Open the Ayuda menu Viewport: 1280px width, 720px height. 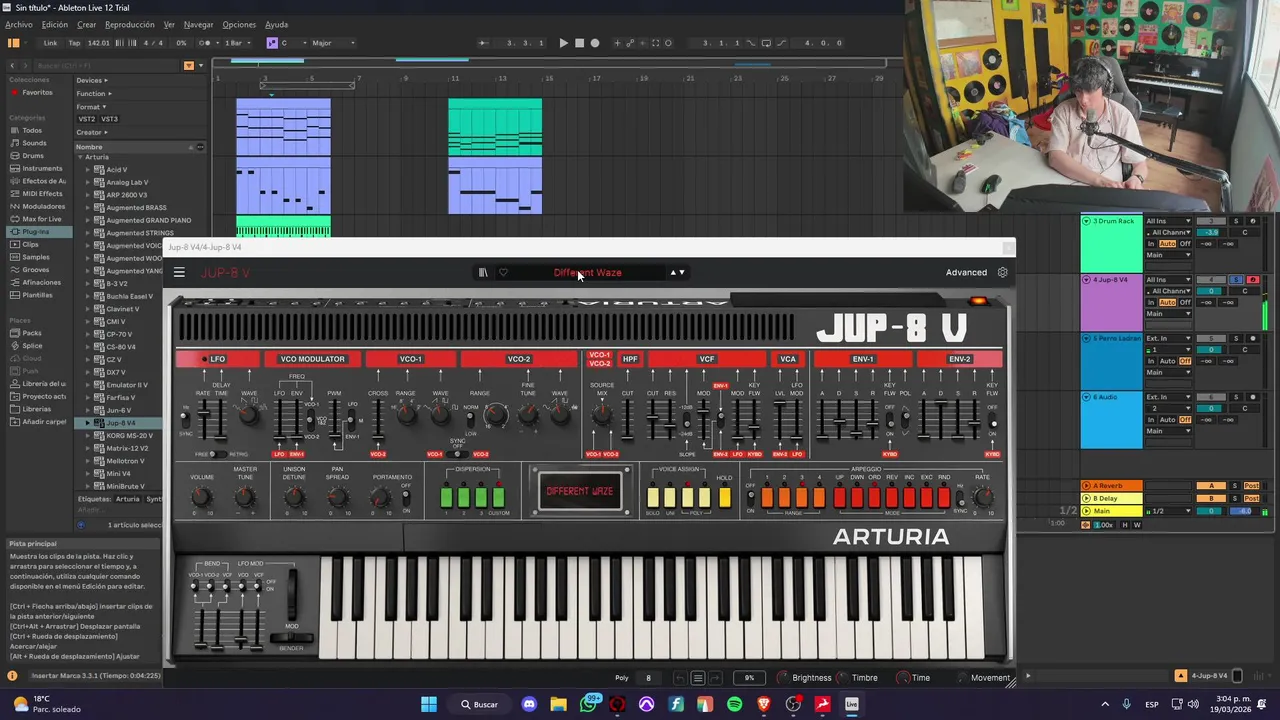point(276,25)
